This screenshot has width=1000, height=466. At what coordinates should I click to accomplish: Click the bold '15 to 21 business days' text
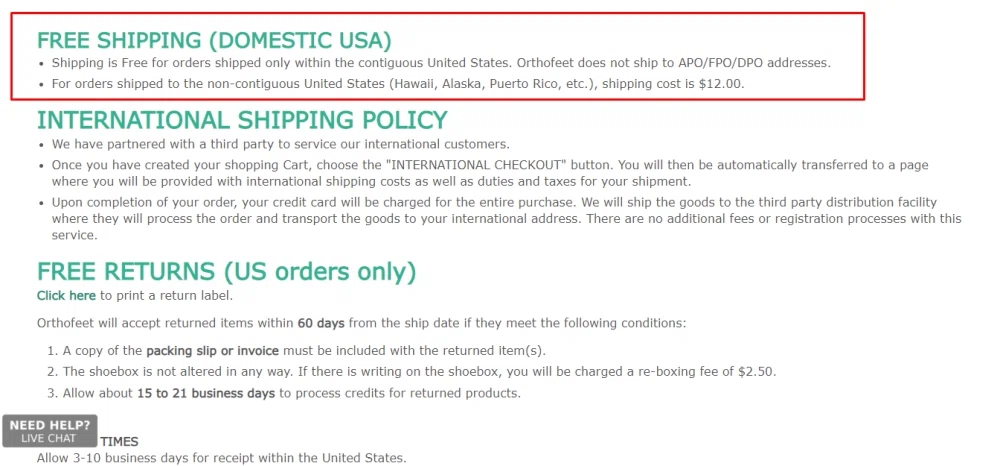pyautogui.click(x=210, y=392)
